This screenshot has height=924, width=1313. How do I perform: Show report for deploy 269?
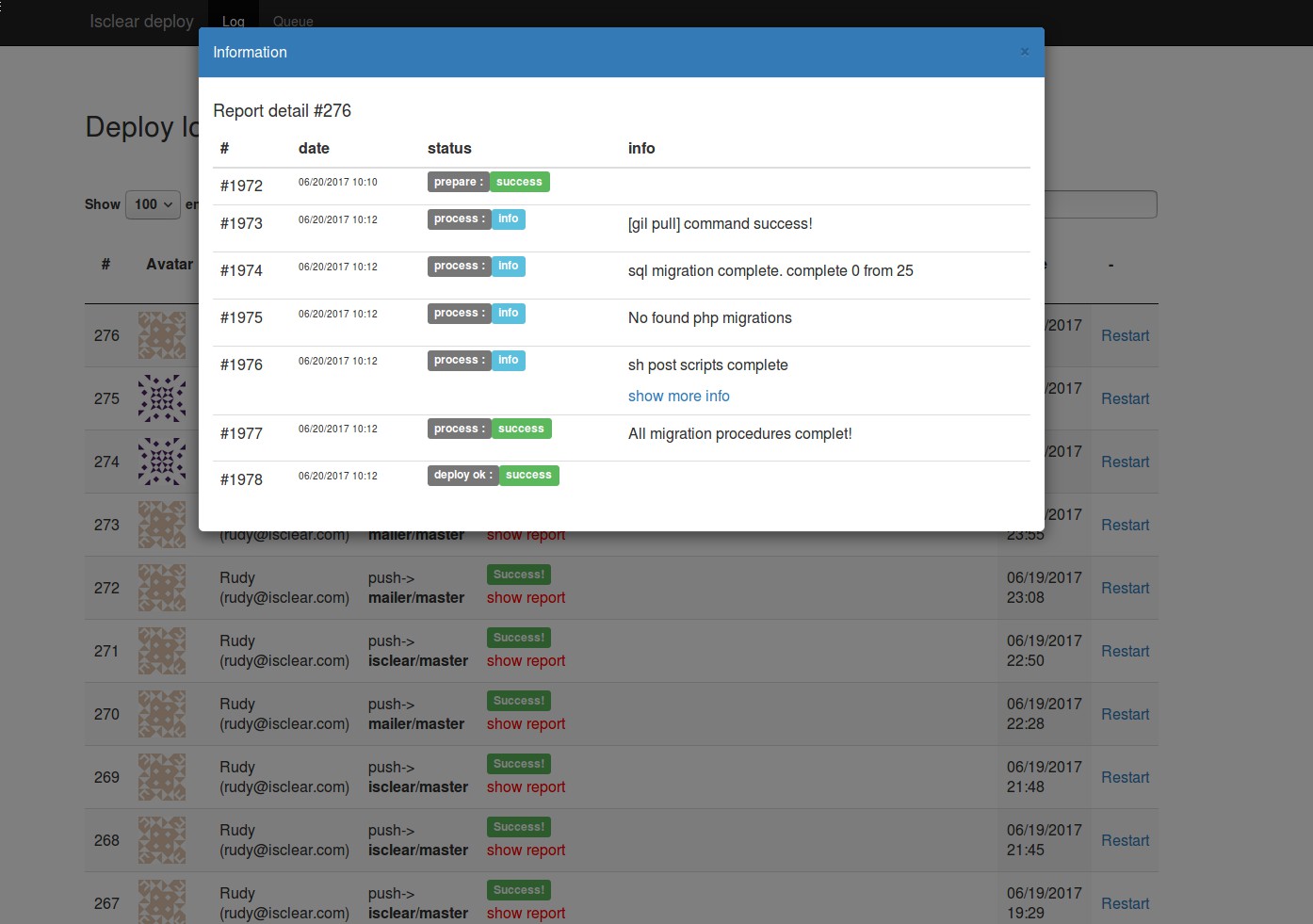pyautogui.click(x=526, y=787)
